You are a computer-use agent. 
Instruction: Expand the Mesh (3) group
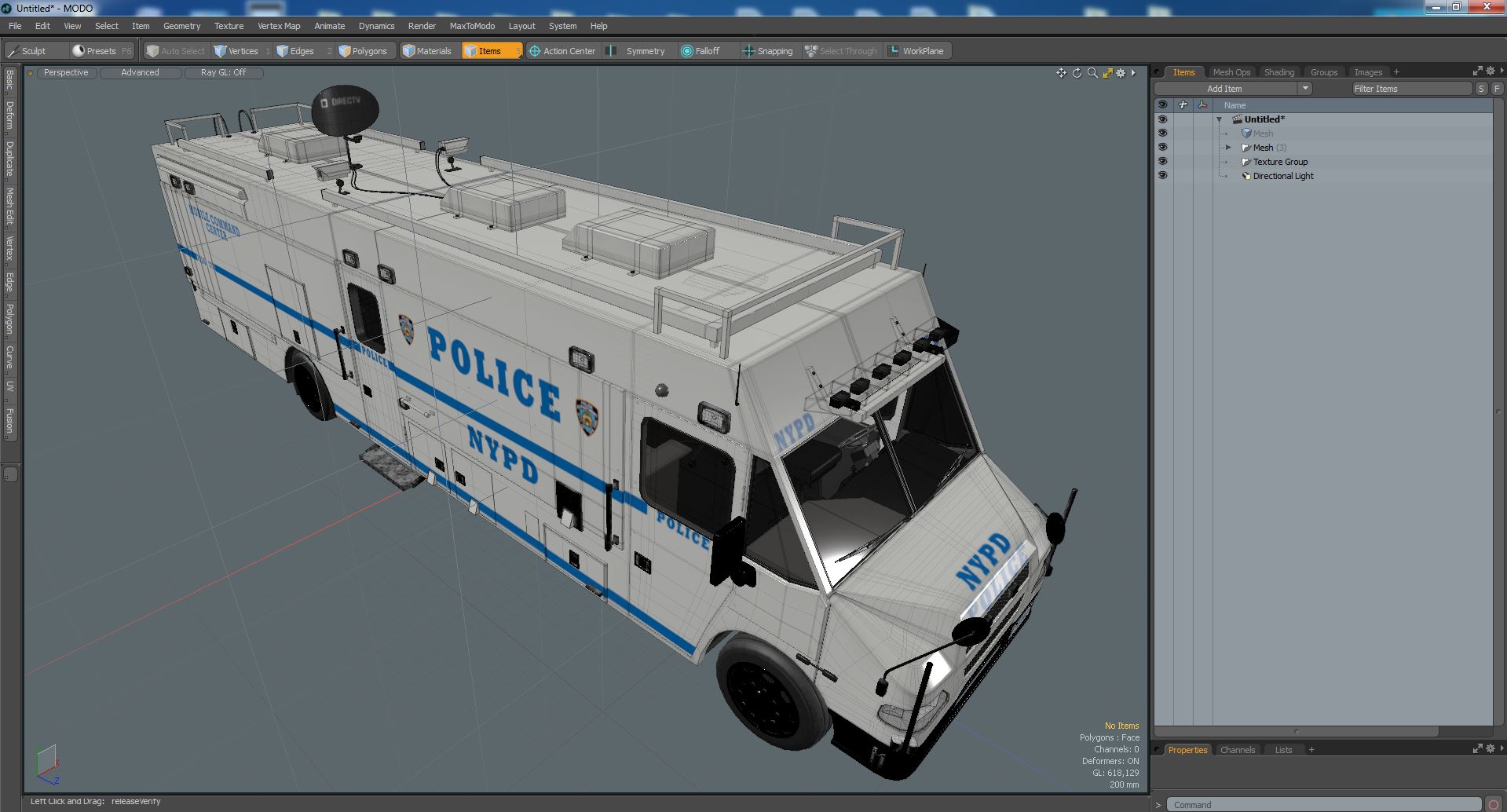pos(1229,148)
